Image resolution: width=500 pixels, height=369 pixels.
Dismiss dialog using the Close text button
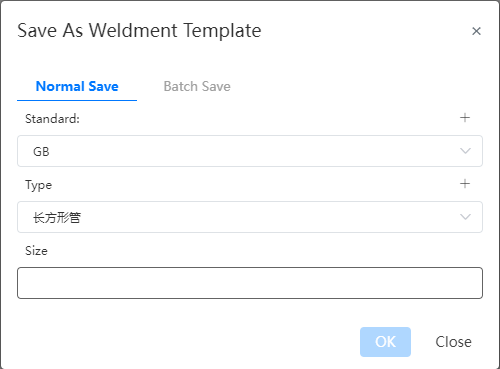tap(453, 342)
